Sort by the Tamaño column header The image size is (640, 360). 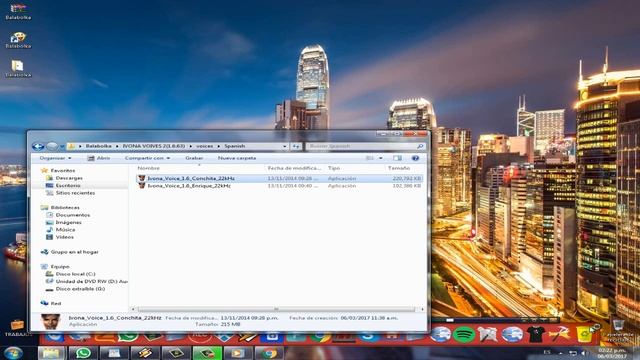coord(399,168)
